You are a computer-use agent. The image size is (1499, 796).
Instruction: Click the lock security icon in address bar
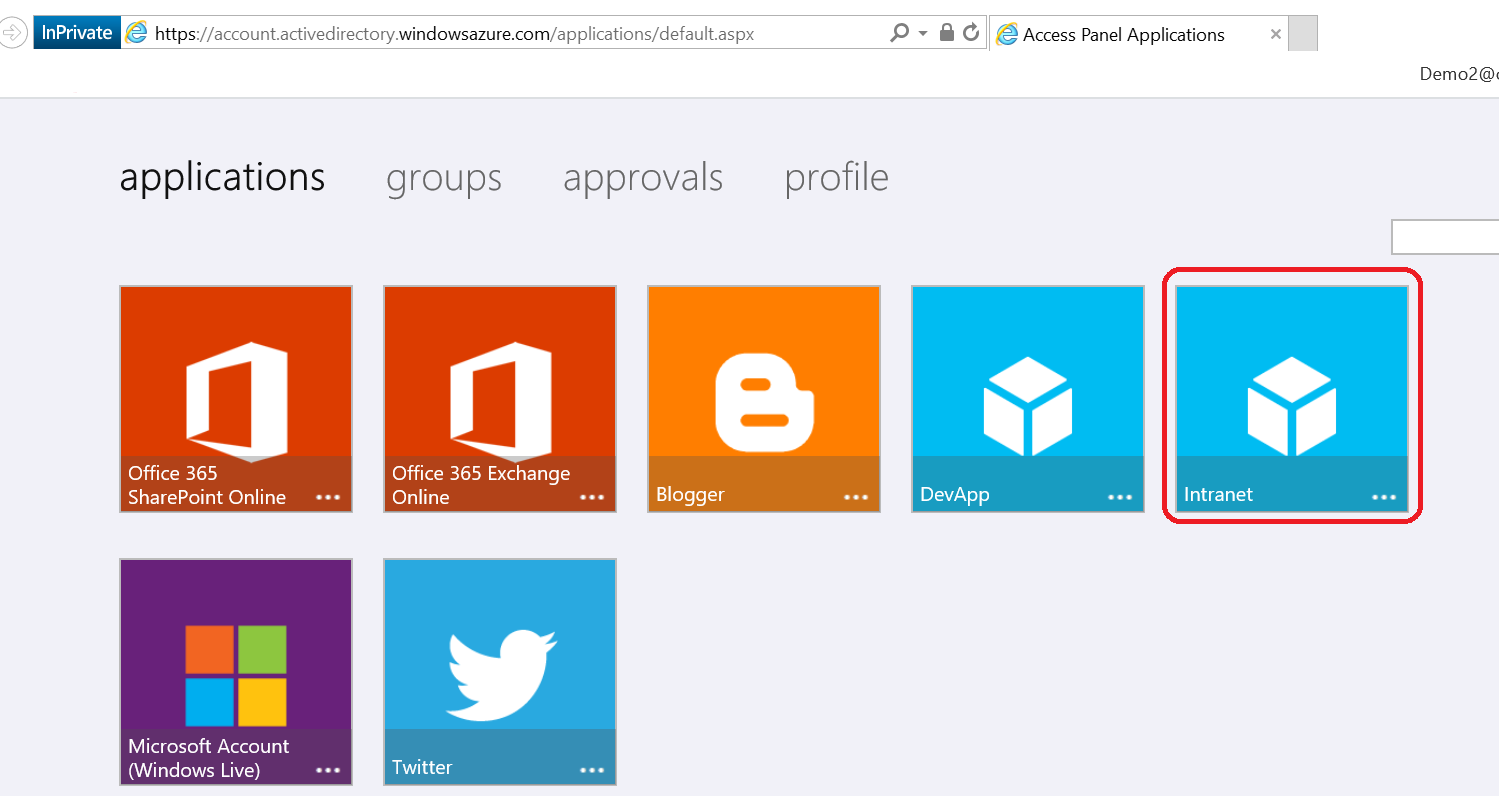coord(946,33)
